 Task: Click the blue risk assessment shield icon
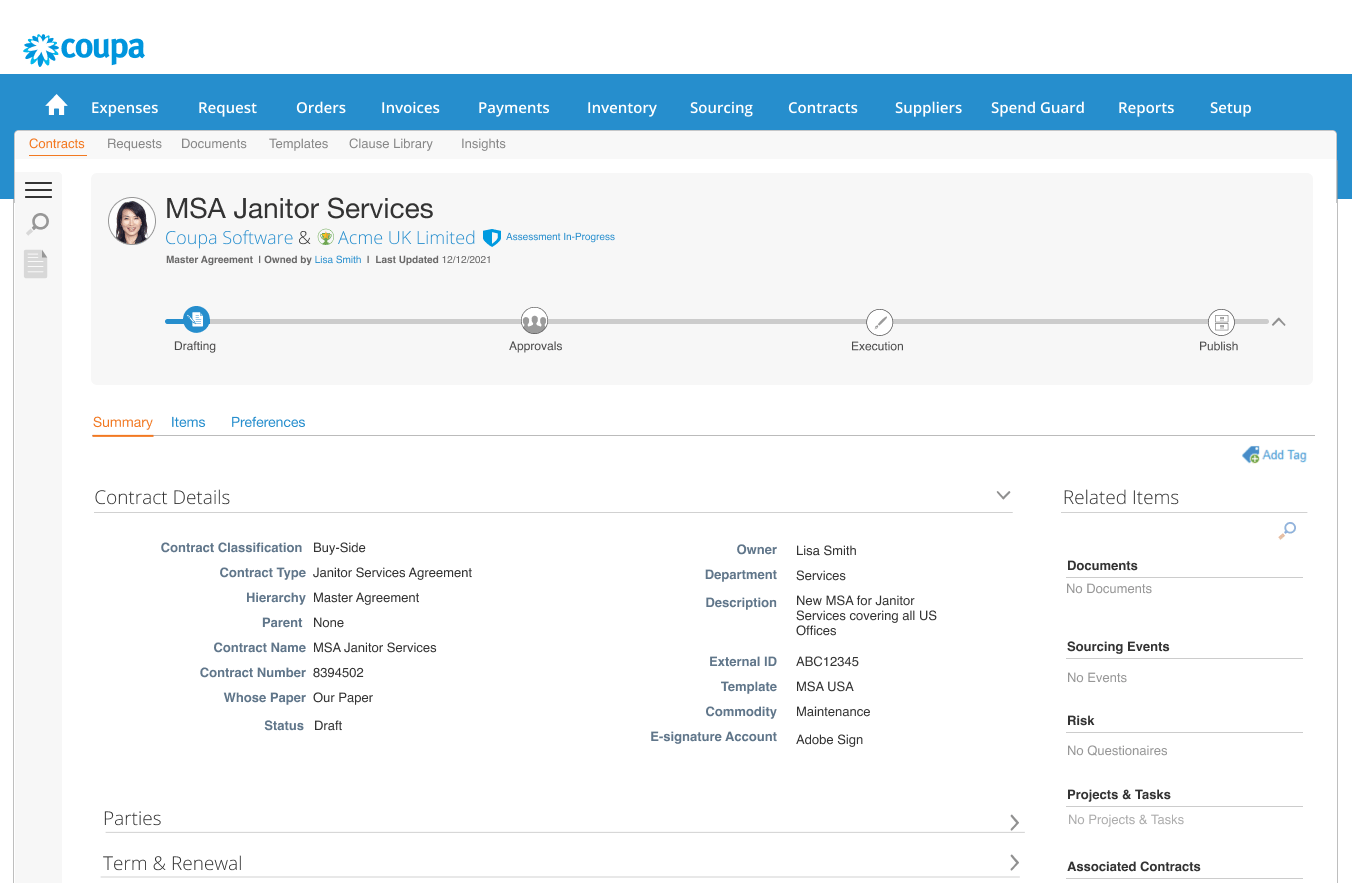pyautogui.click(x=491, y=238)
